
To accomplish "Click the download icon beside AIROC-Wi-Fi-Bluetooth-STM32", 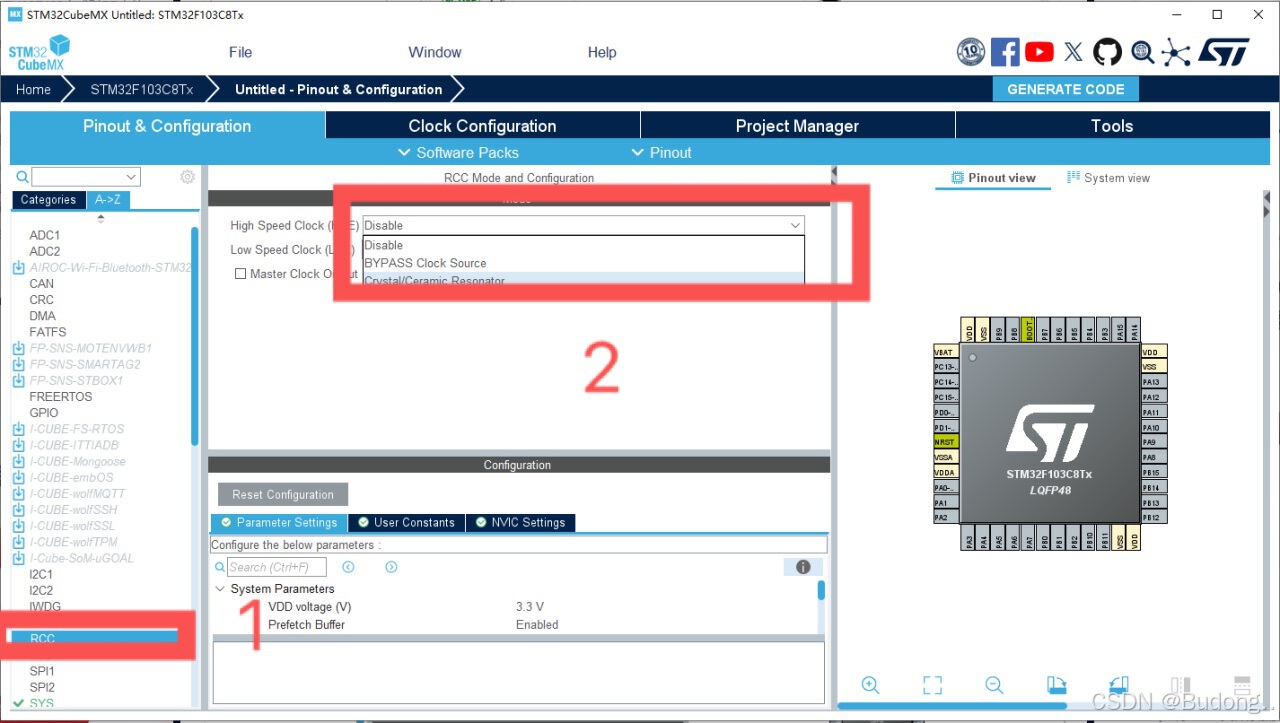I will click(x=19, y=268).
